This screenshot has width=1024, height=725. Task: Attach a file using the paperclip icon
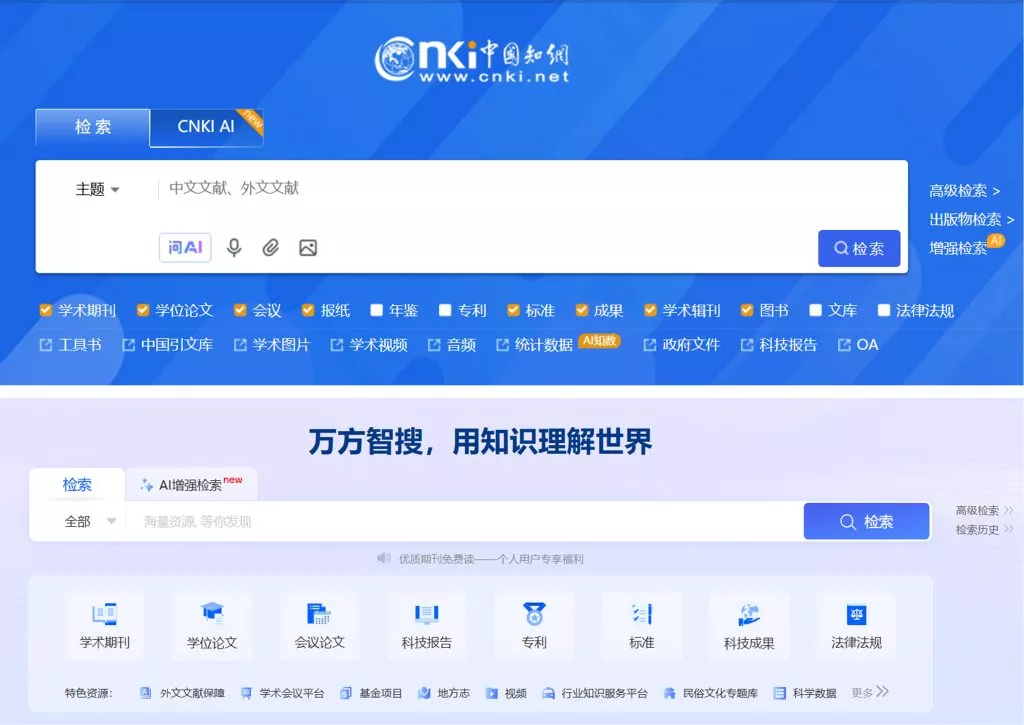pos(270,247)
